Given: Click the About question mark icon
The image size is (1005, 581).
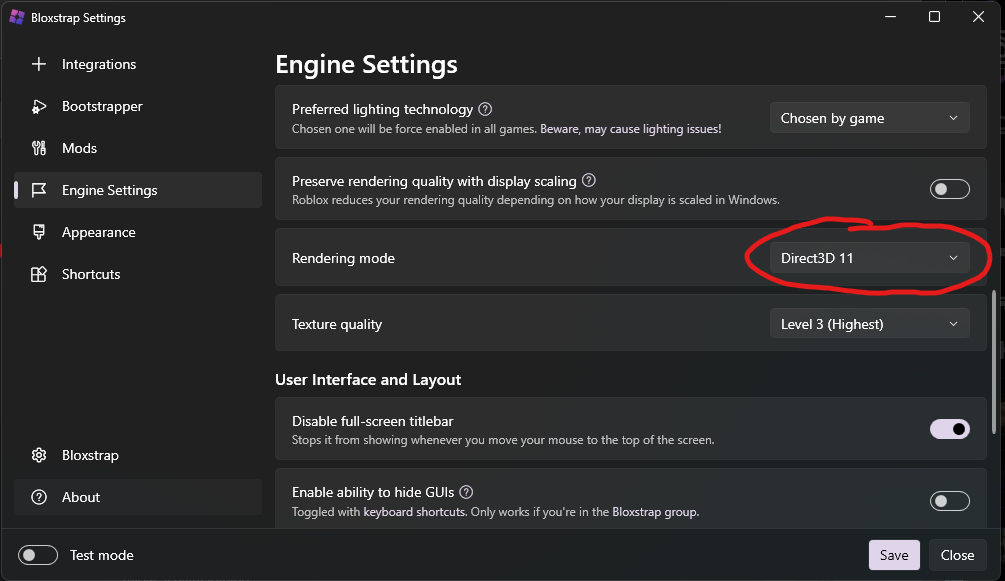Looking at the screenshot, I should point(39,497).
